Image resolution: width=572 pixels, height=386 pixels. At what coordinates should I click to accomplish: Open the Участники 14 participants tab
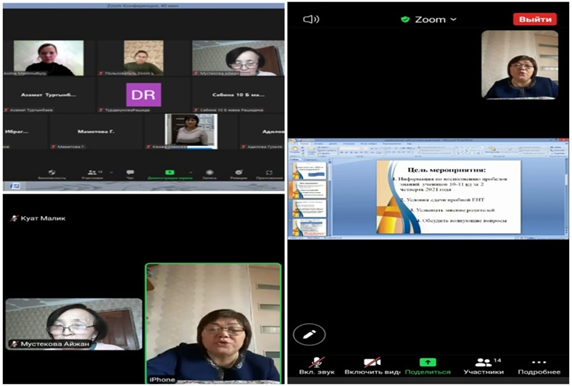(x=484, y=366)
